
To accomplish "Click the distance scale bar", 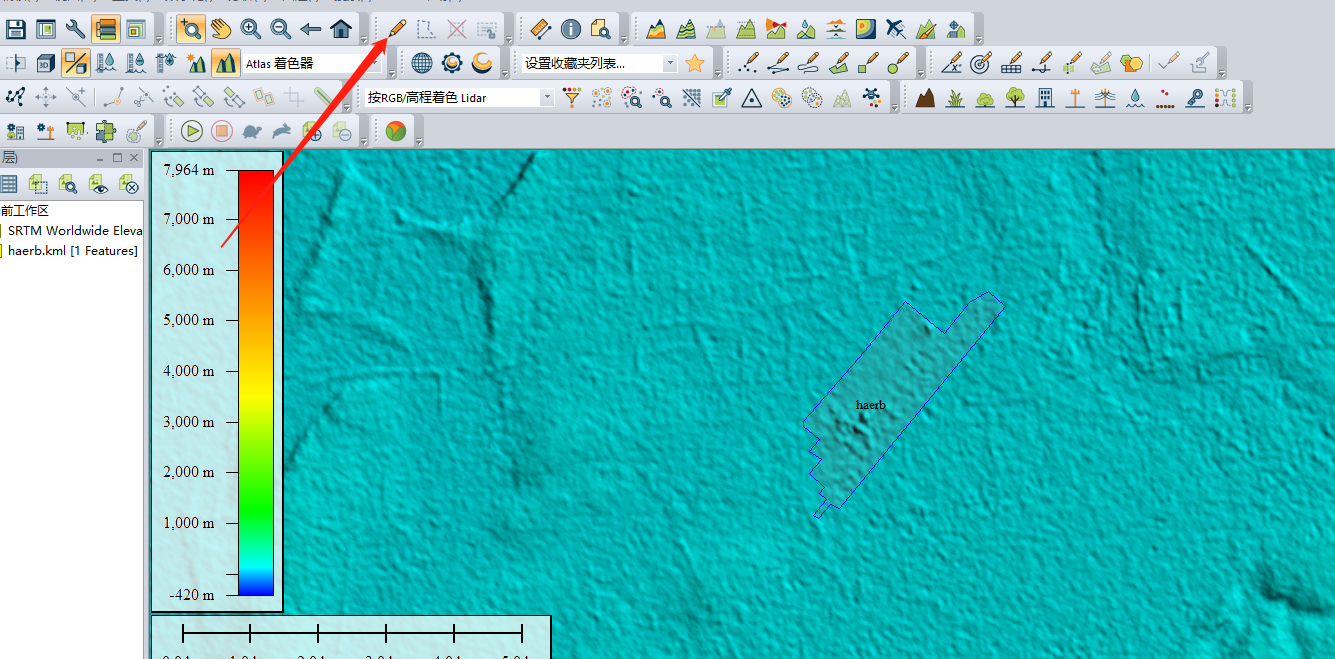I will pyautogui.click(x=352, y=632).
